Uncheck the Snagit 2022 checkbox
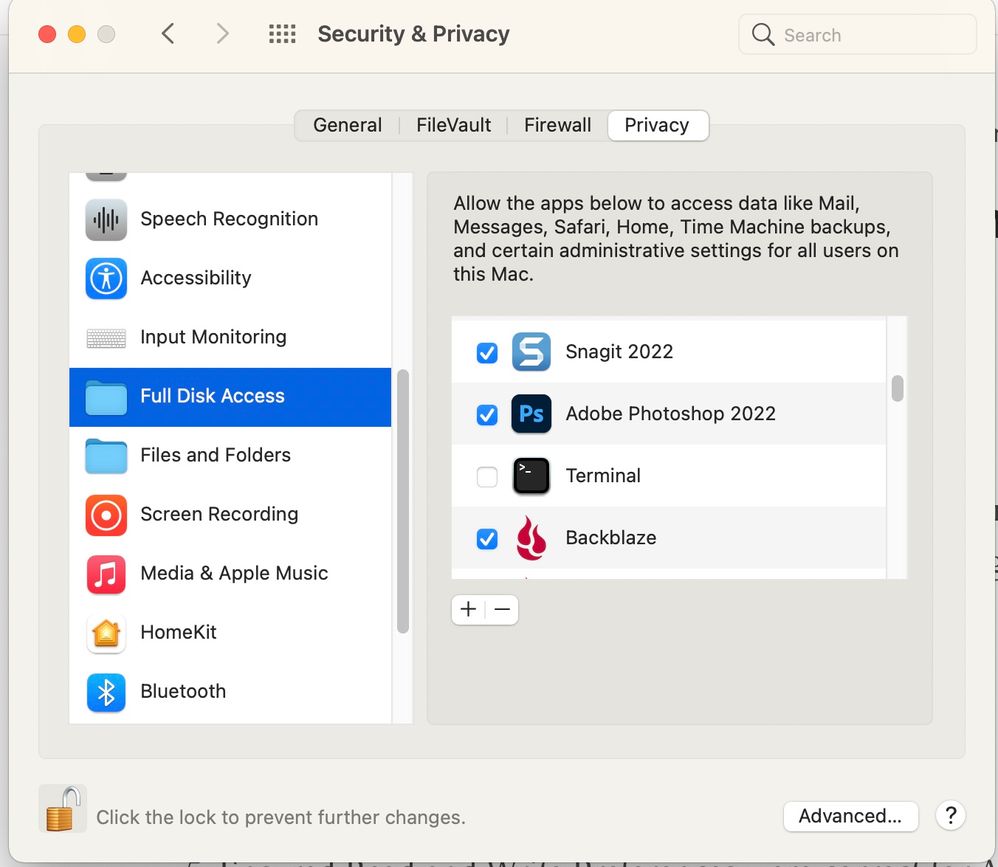Viewport: 998px width, 867px height. (487, 352)
